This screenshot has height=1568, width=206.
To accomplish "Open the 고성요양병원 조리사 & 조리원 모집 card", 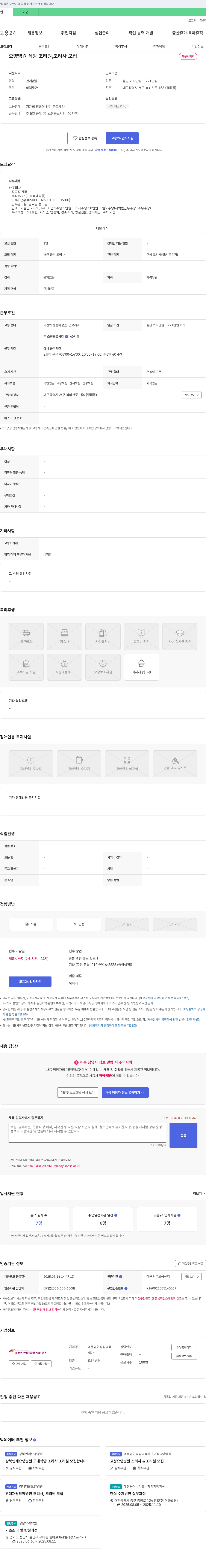I will [155, 1461].
